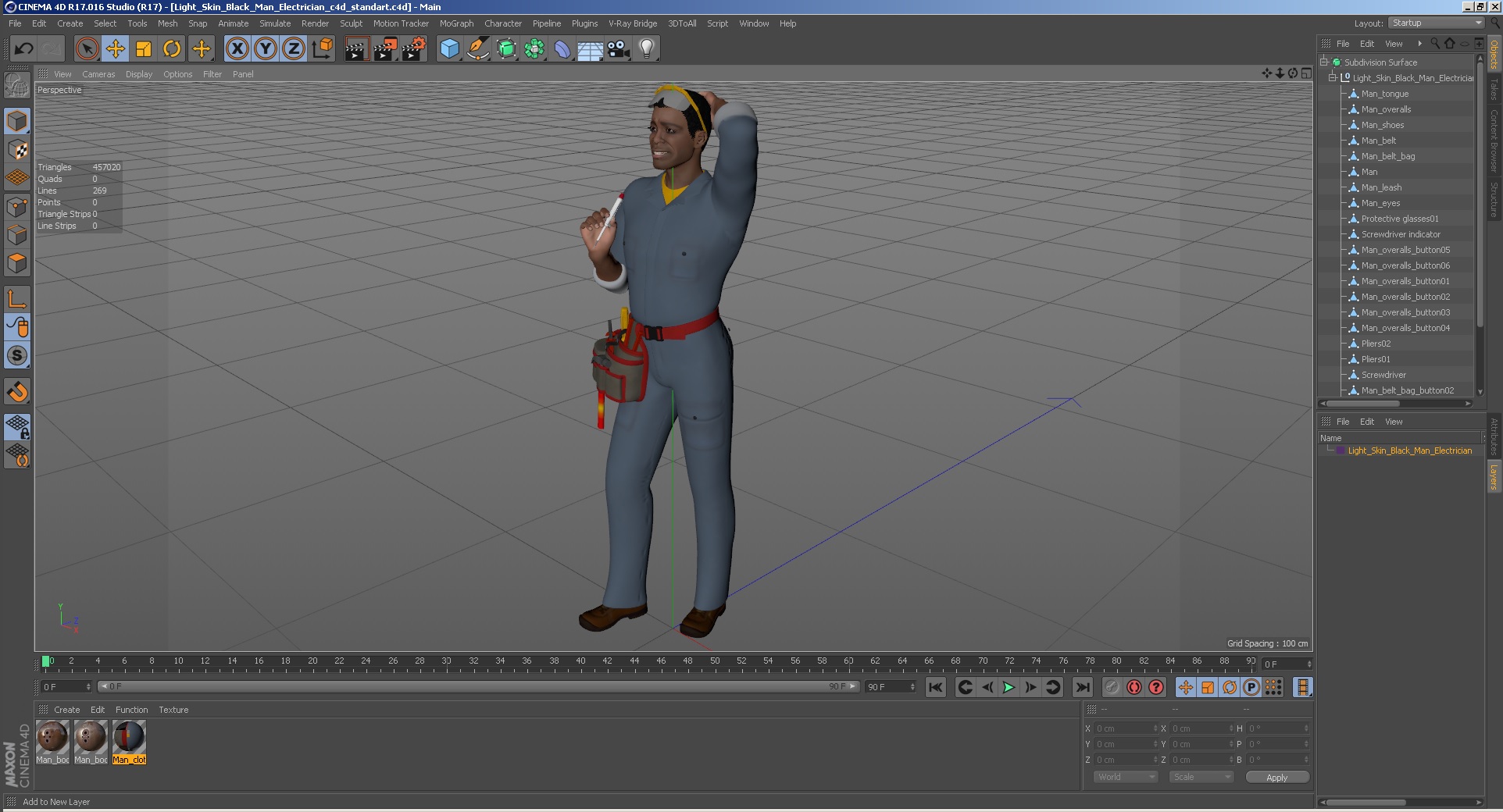Open Edit Render Settings icon

point(413,49)
